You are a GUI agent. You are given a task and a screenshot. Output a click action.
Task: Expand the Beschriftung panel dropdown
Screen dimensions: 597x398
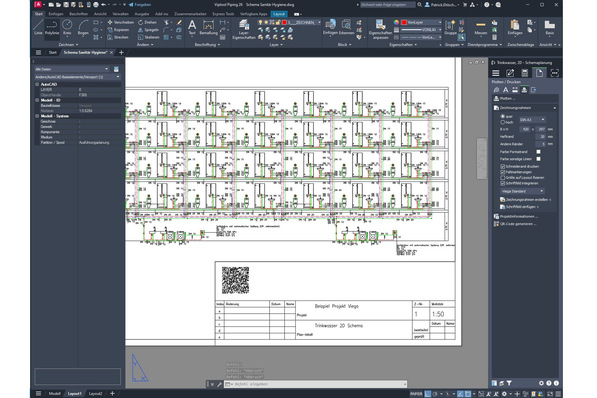(x=207, y=45)
